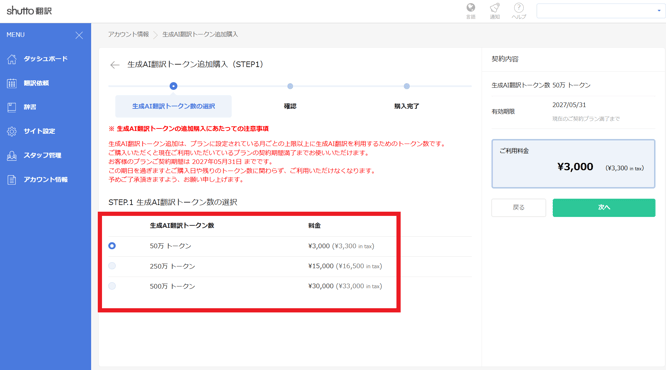Screen dimensions: 666x370
Task: Follow アカウント情報 breadcrumb link
Action: pos(128,34)
